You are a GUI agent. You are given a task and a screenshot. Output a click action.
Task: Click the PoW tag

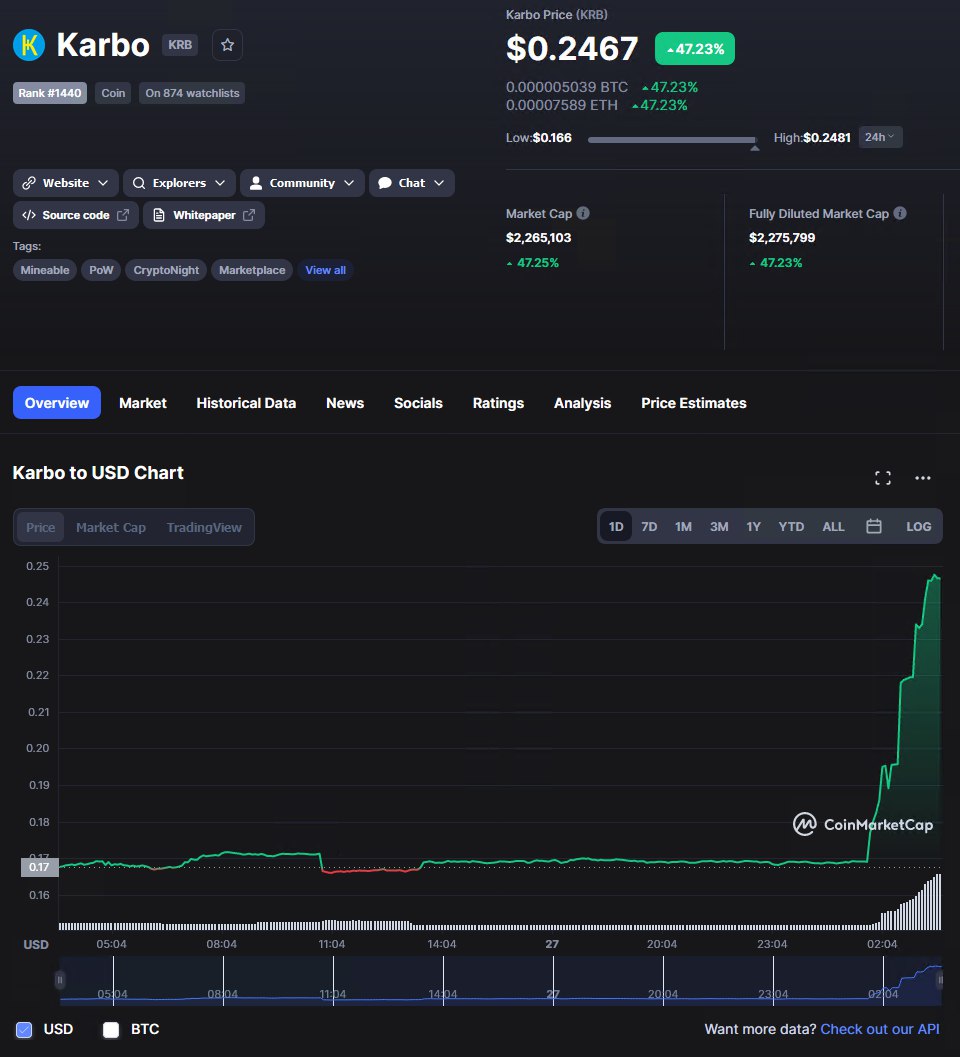pyautogui.click(x=101, y=270)
